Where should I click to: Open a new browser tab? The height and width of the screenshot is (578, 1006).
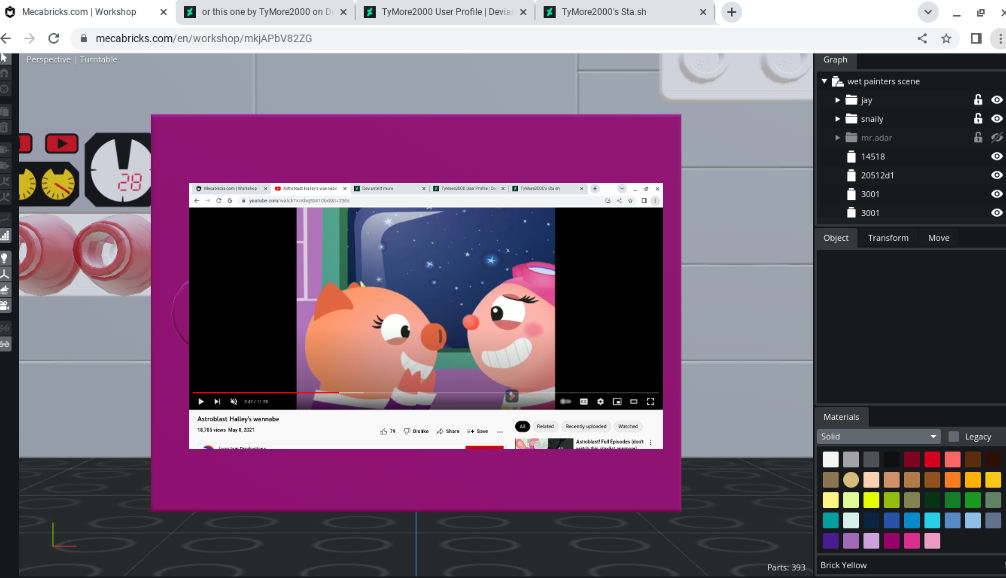click(731, 12)
